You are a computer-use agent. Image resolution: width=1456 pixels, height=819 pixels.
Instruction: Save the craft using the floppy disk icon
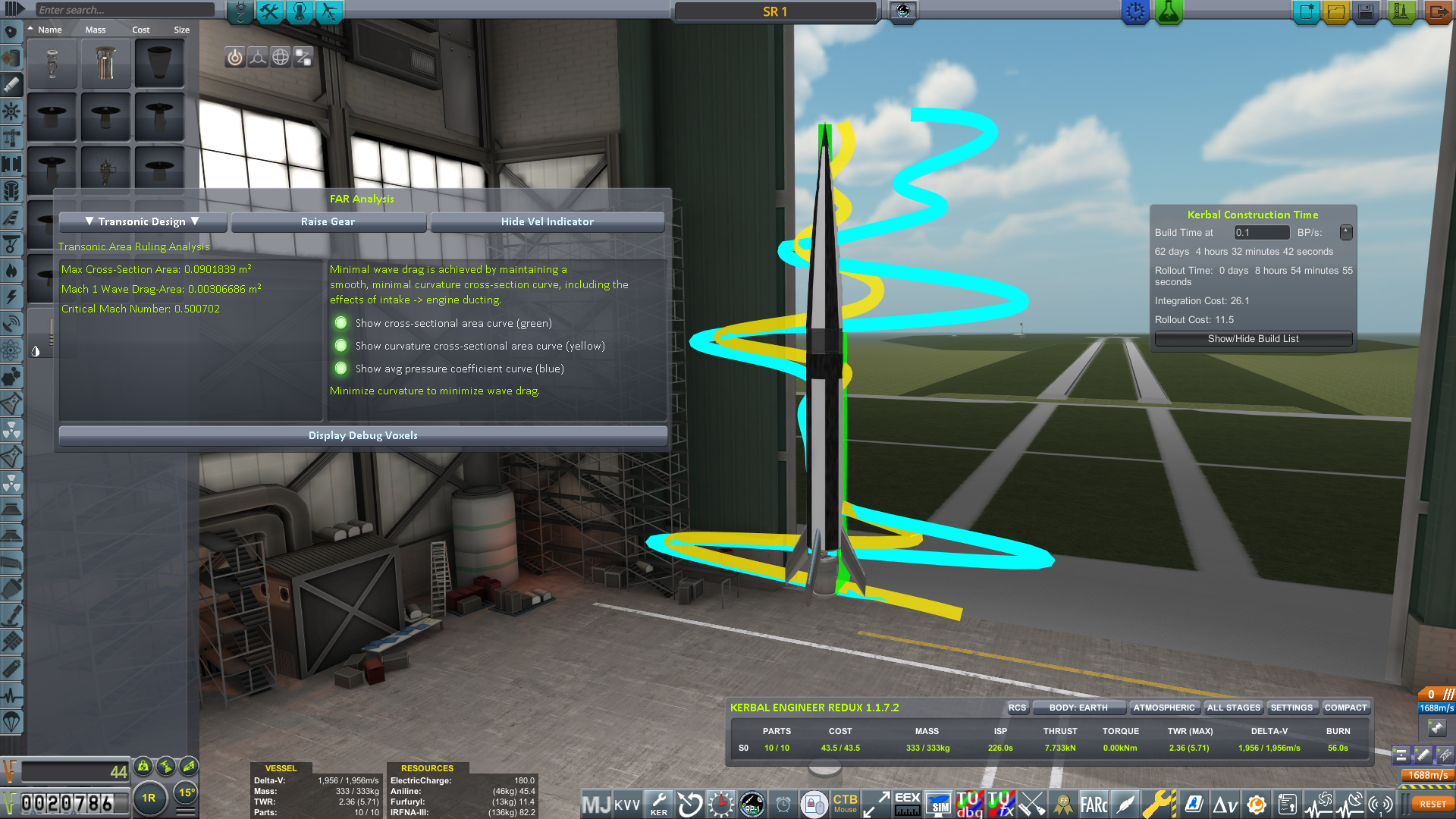tap(1366, 11)
